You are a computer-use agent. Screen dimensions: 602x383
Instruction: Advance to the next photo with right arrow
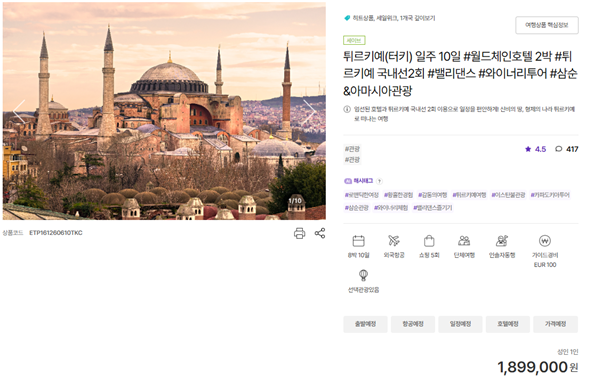tap(309, 111)
